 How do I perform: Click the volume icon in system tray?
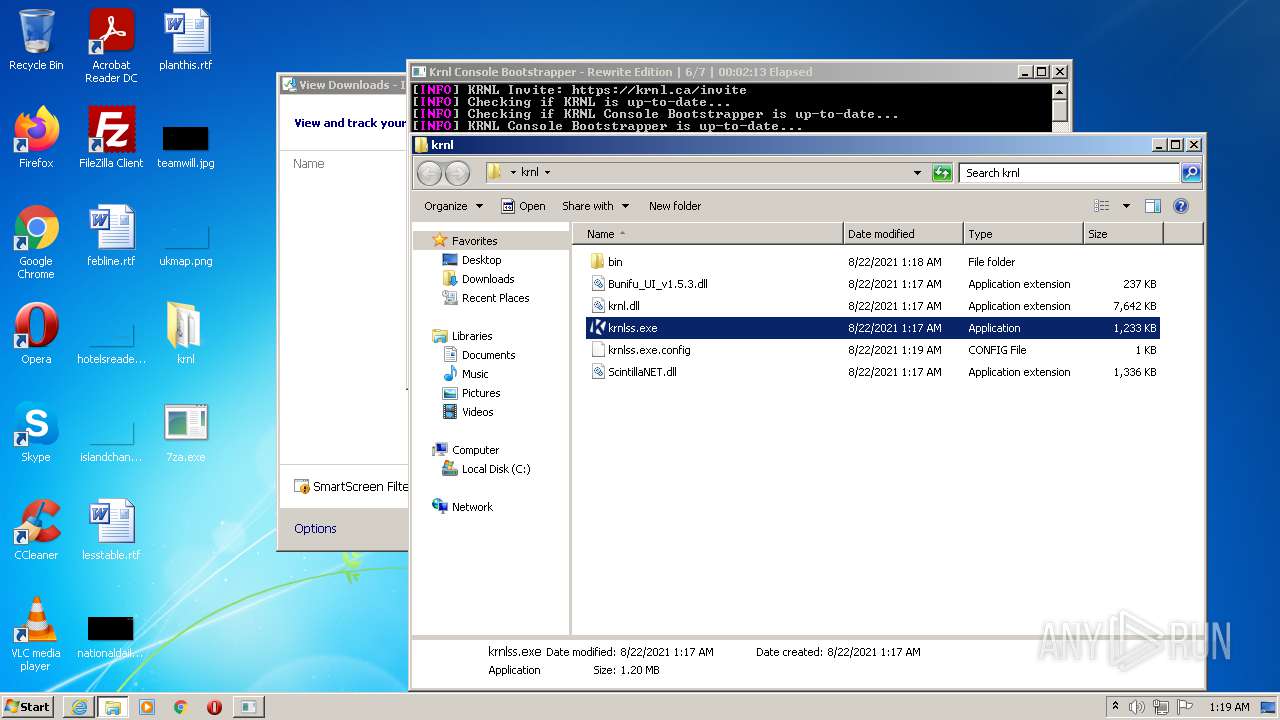(1137, 707)
